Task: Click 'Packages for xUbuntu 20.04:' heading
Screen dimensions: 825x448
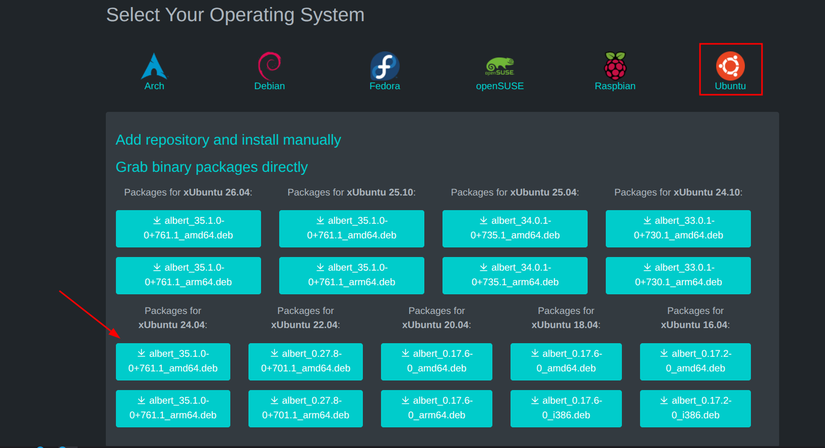Action: click(x=437, y=318)
